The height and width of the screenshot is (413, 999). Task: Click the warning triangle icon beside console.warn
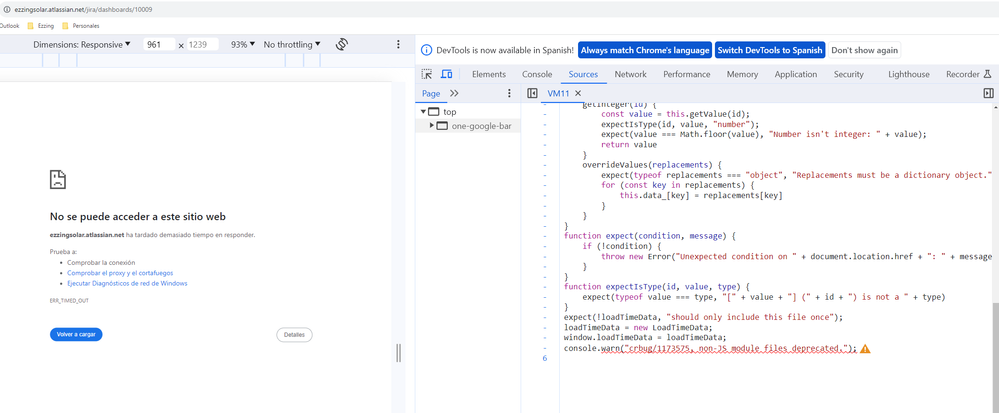[865, 349]
